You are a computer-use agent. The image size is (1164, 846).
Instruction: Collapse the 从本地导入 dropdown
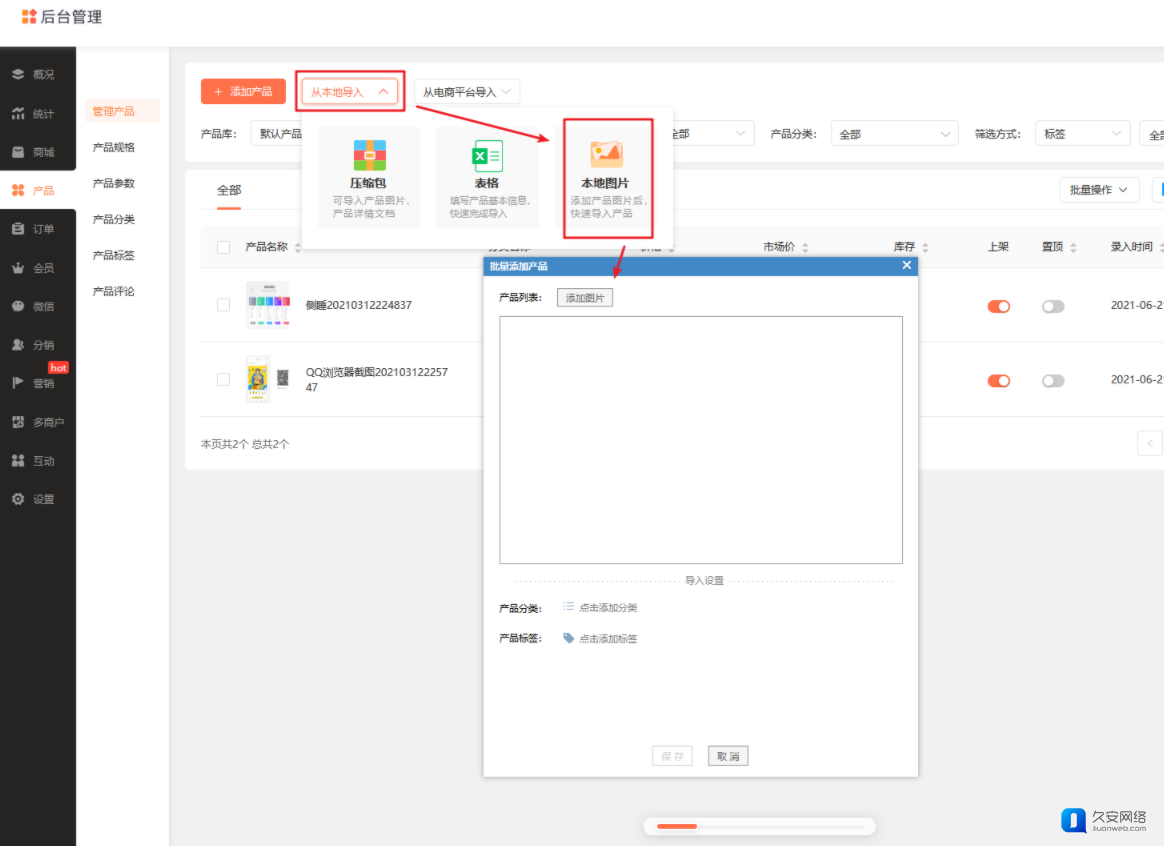pos(350,92)
